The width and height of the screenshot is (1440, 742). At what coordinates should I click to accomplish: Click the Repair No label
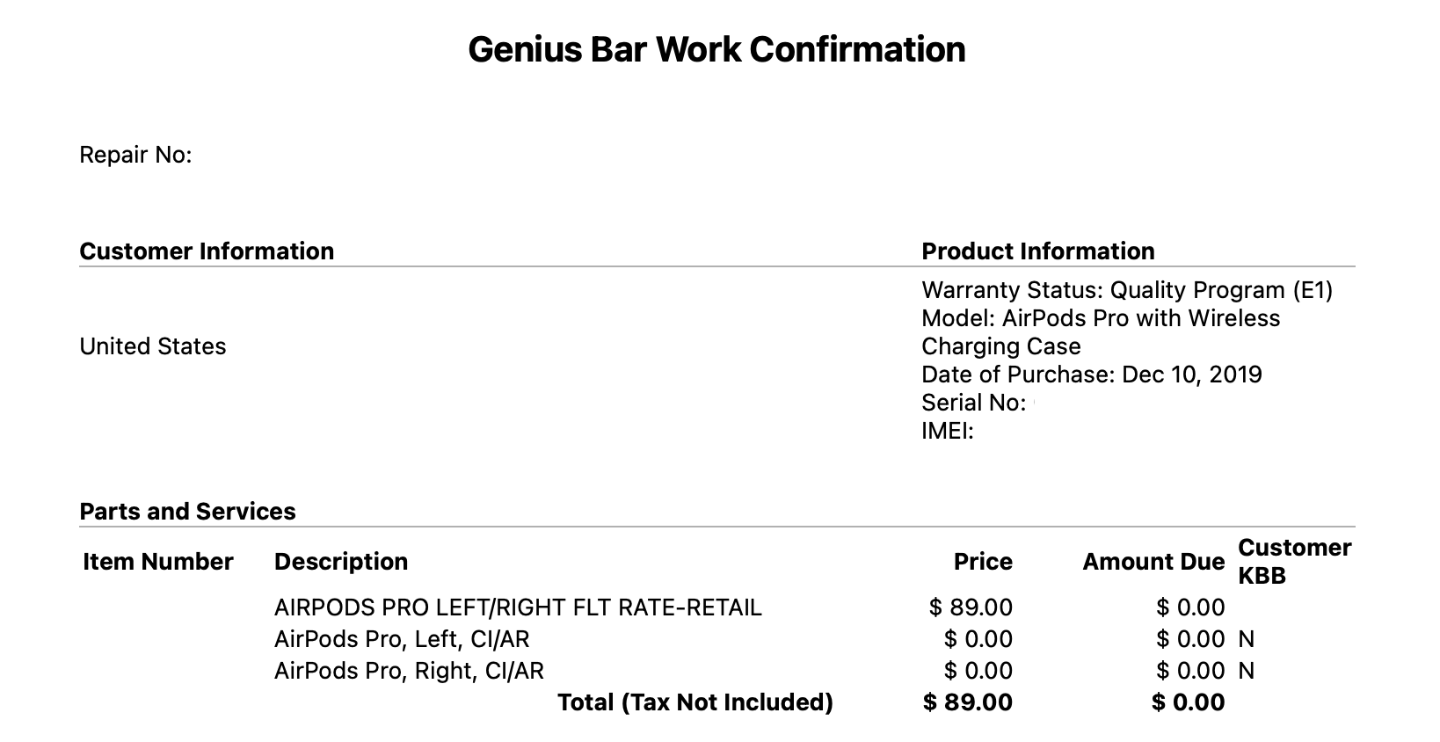135,155
